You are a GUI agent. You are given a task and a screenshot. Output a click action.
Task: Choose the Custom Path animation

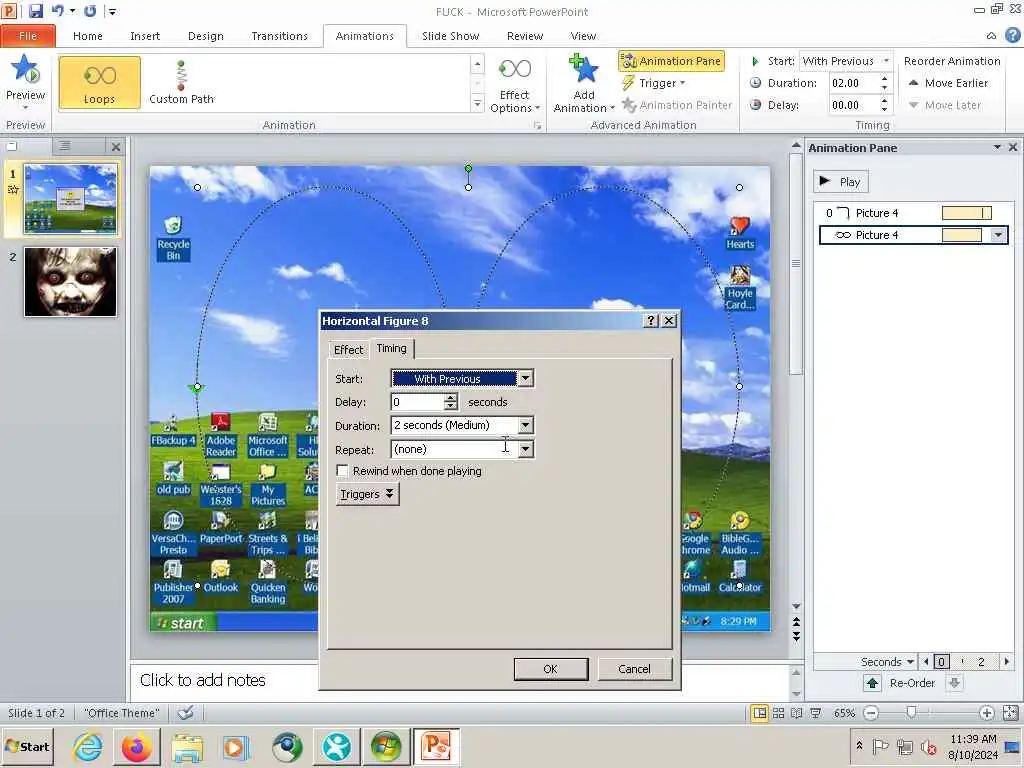(181, 82)
